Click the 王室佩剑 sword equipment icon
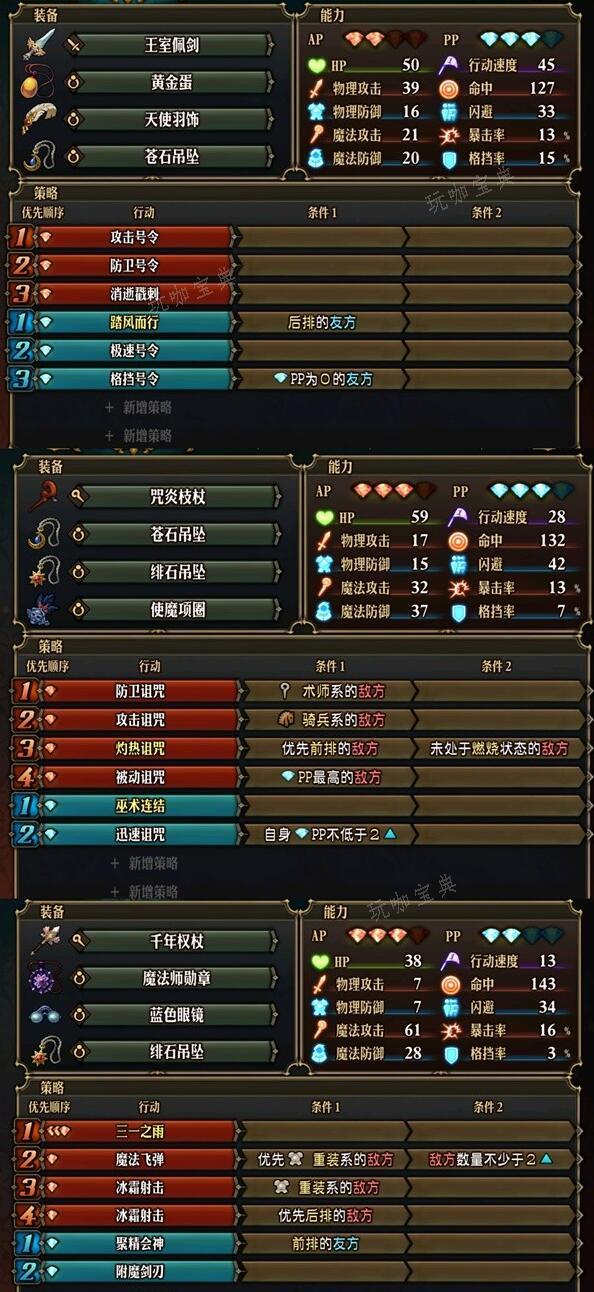 coord(39,44)
